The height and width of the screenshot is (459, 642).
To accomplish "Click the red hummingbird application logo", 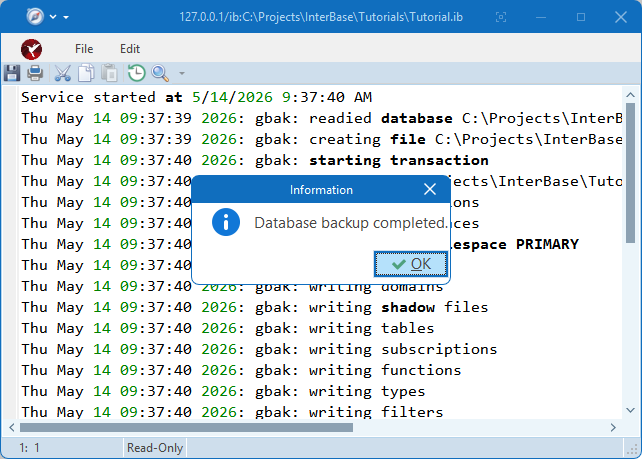I will (x=32, y=49).
